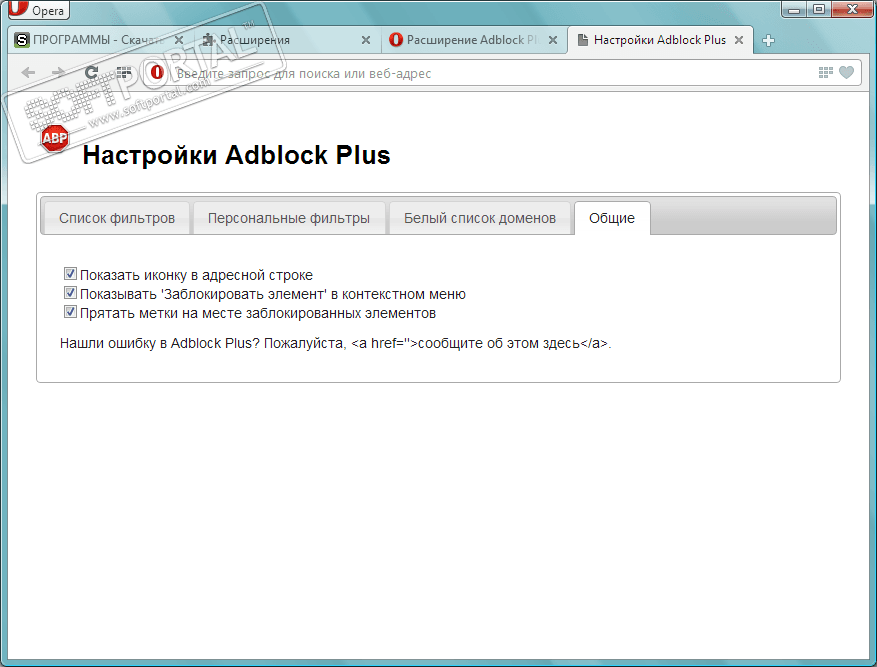
Task: Reload the current page
Action: point(91,73)
